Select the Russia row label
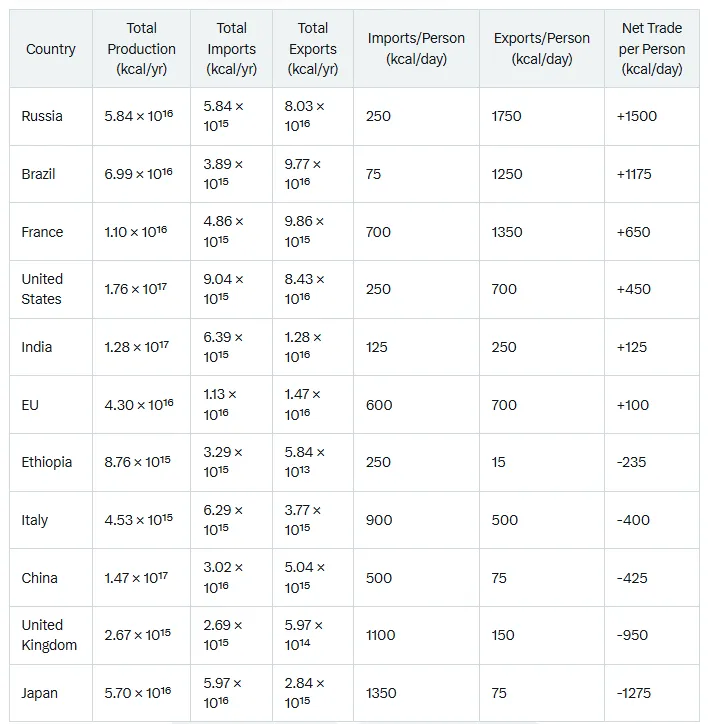709x724 pixels. point(42,116)
